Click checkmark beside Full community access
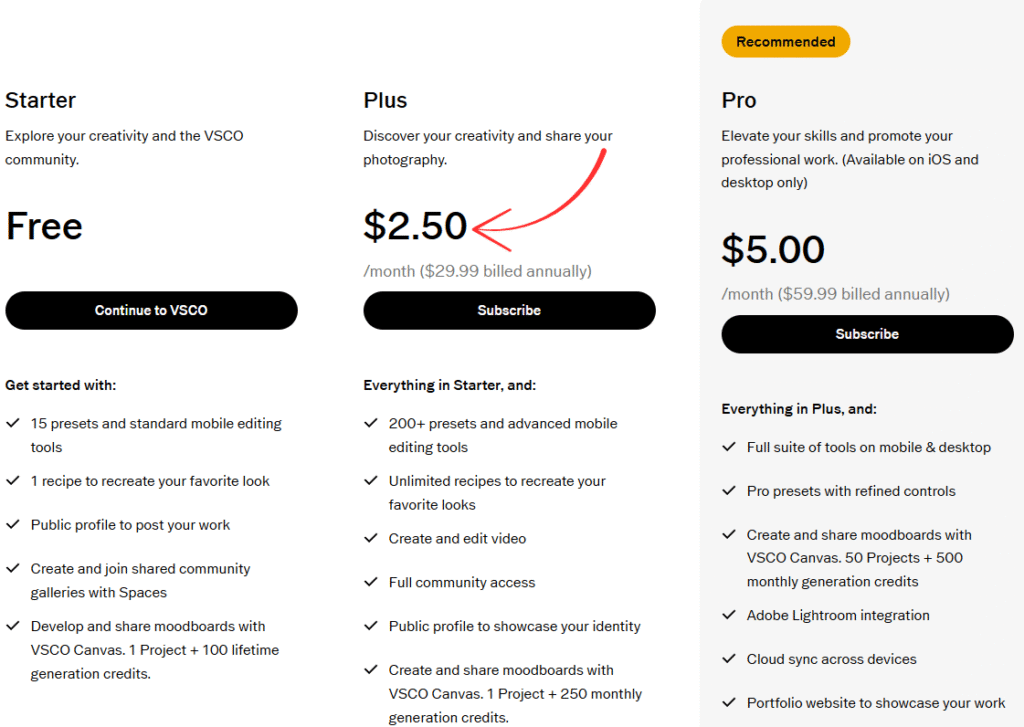 [371, 583]
